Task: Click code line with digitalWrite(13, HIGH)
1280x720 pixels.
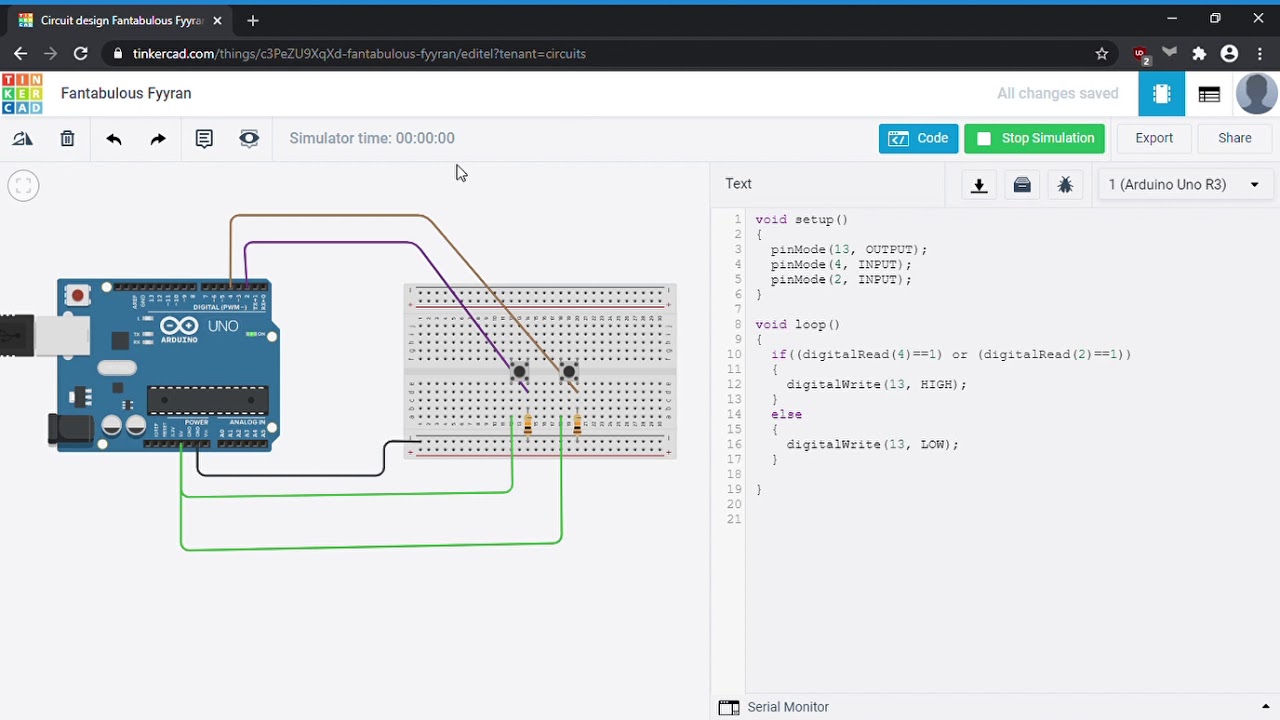Action: tap(876, 385)
